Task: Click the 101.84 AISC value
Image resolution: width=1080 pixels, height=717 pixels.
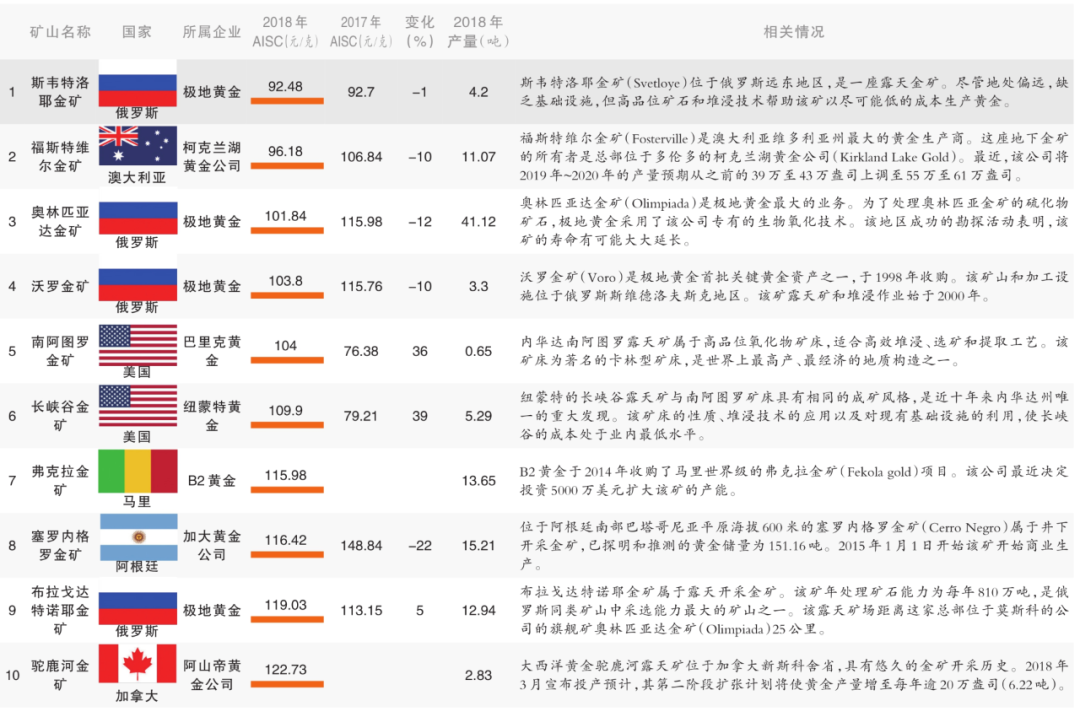Action: coord(285,216)
